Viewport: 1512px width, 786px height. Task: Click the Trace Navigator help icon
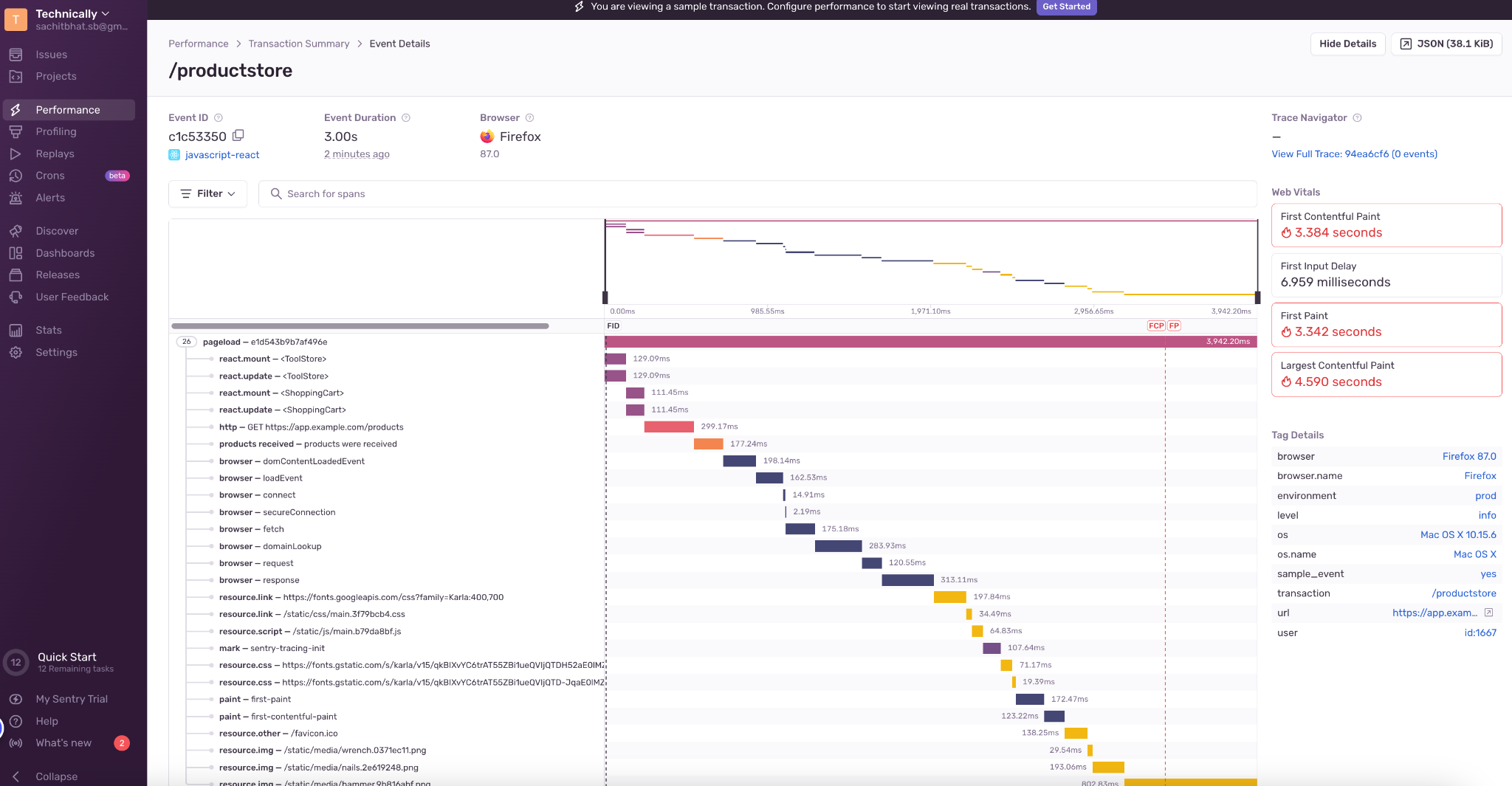point(1357,118)
